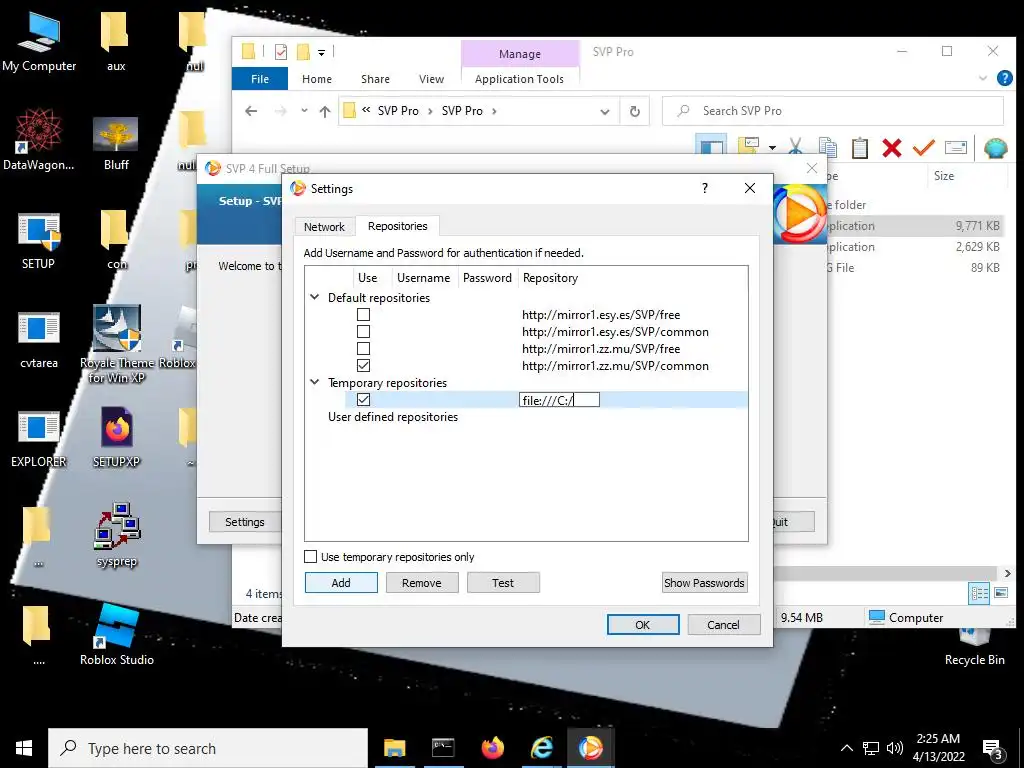Click the Remove repository button
1024x768 pixels.
click(x=422, y=583)
